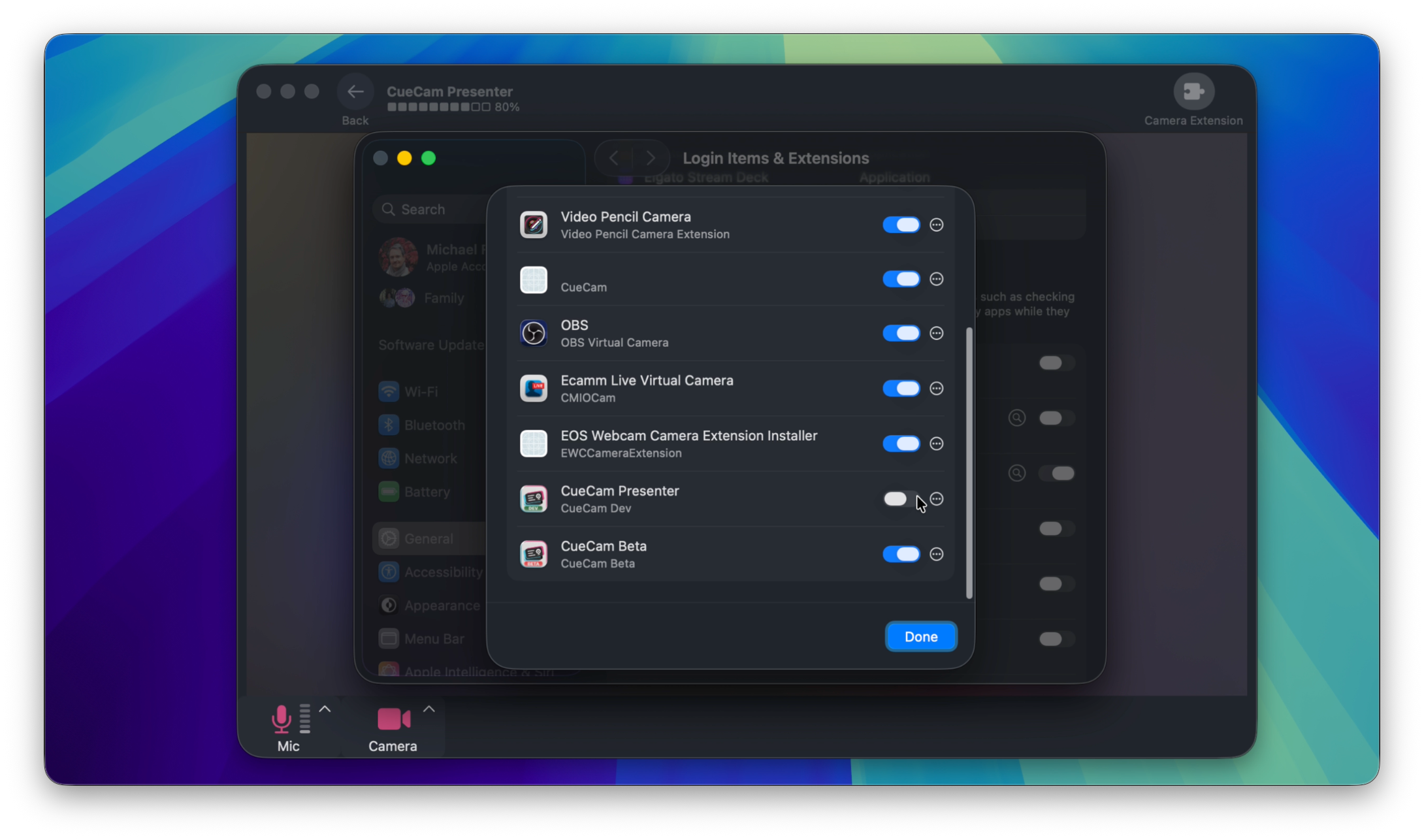Image resolution: width=1424 pixels, height=840 pixels.
Task: Select General in the settings sidebar
Action: pos(430,538)
